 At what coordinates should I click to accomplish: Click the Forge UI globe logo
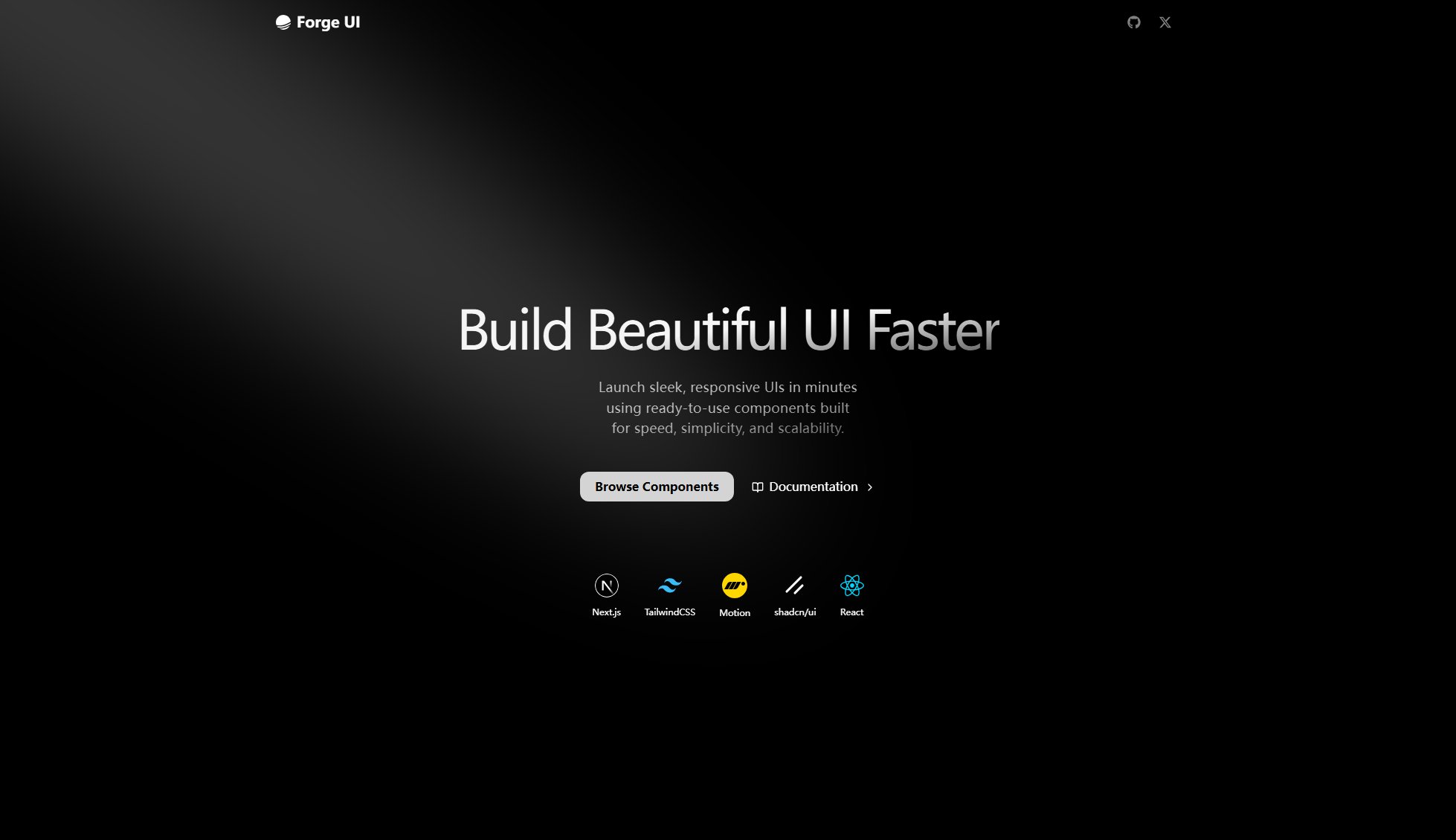[282, 22]
